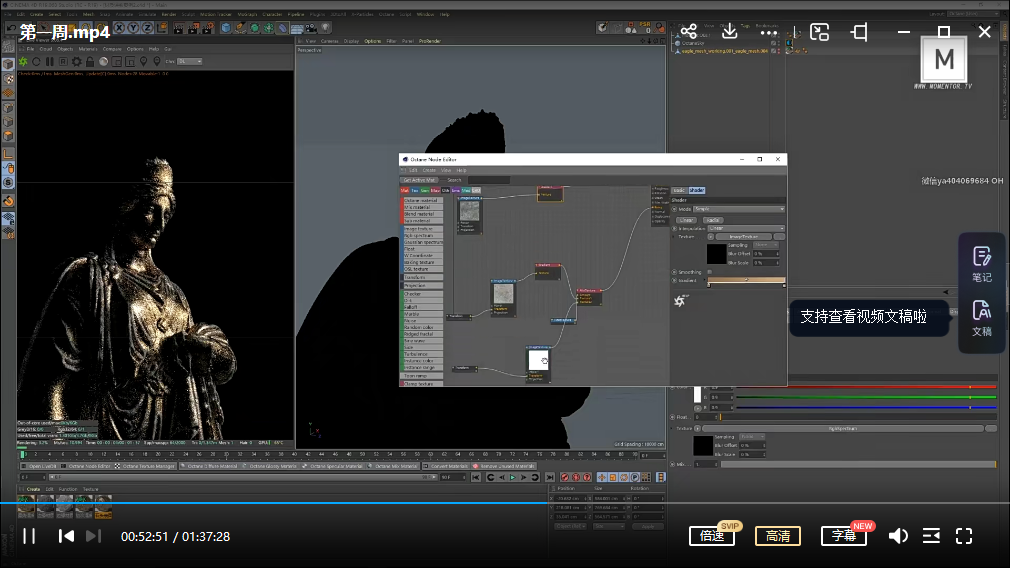The image size is (1010, 568).
Task: Open the share icon in player header
Action: [x=689, y=31]
